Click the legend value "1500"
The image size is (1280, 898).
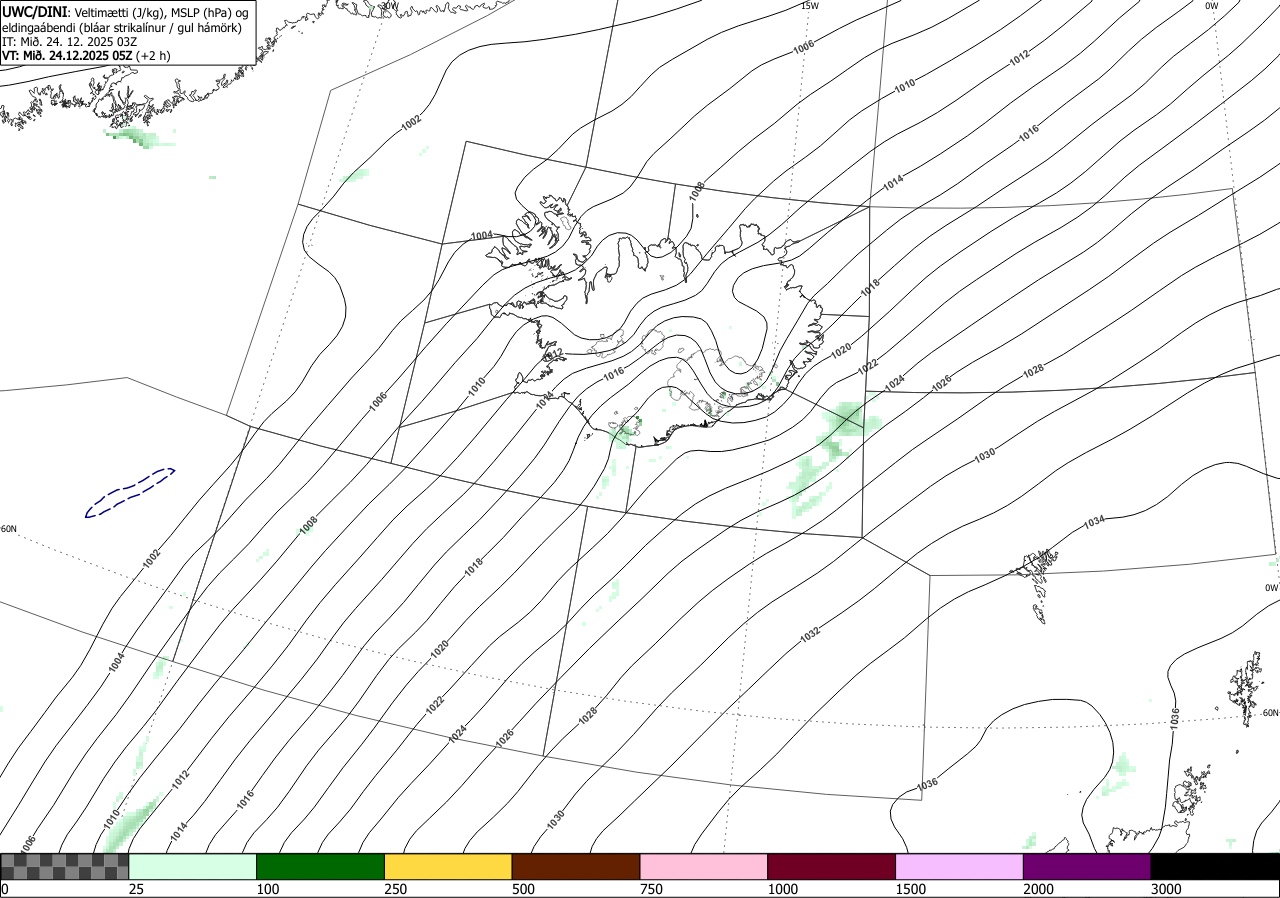coord(910,889)
